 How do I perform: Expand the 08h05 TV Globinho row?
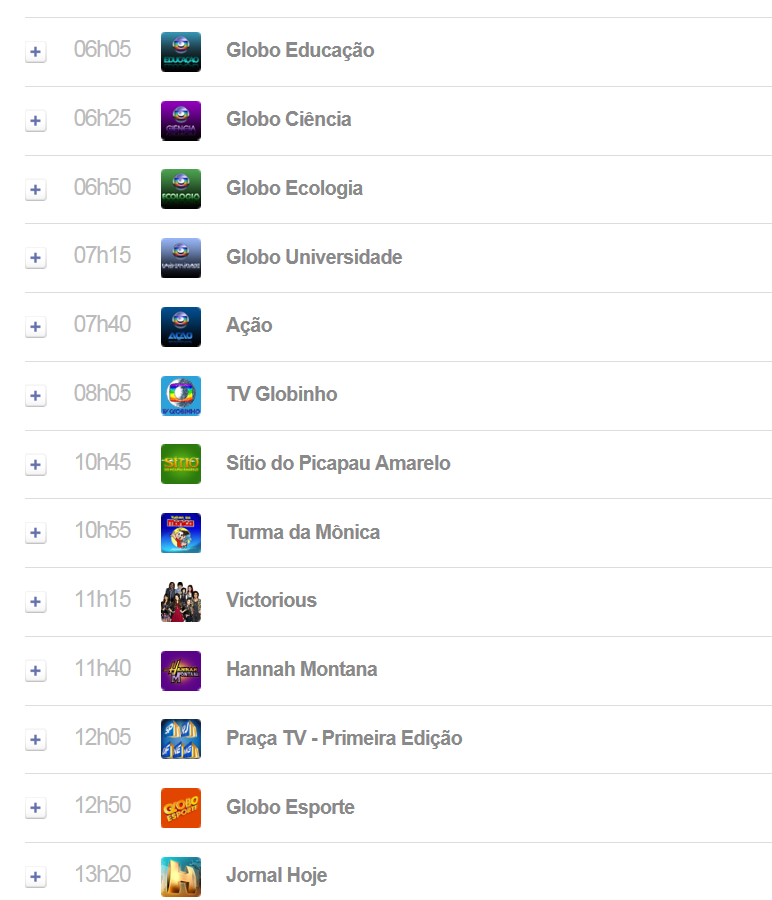36,395
